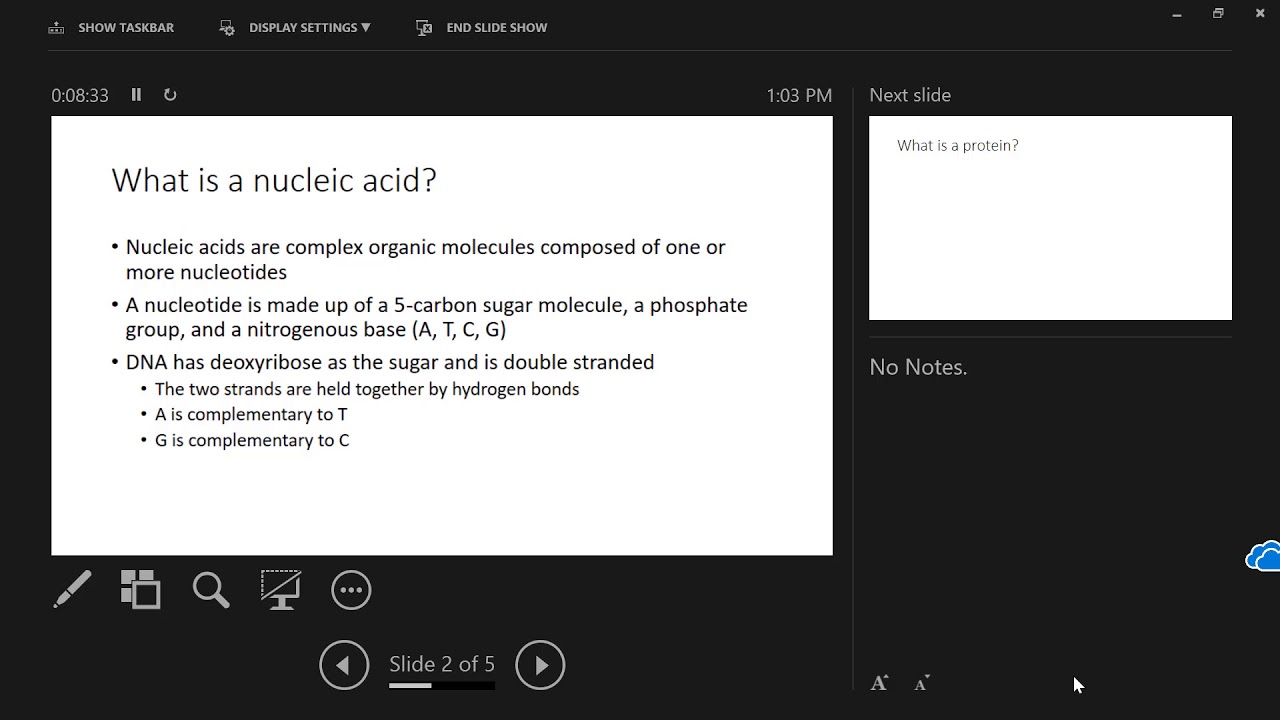The image size is (1280, 720).
Task: Click Show Taskbar option
Action: point(111,27)
